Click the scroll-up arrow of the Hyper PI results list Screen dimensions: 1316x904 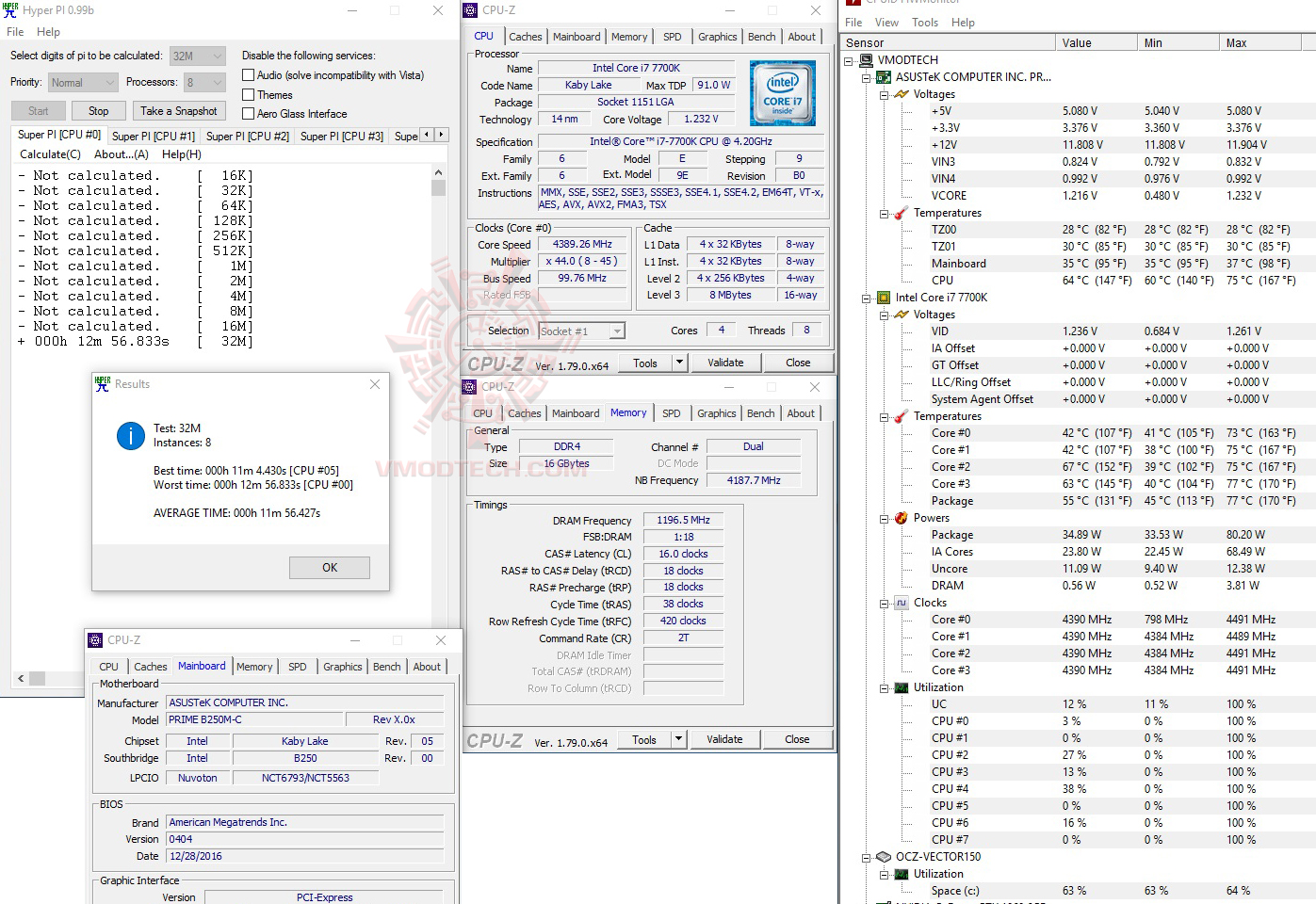pos(438,173)
